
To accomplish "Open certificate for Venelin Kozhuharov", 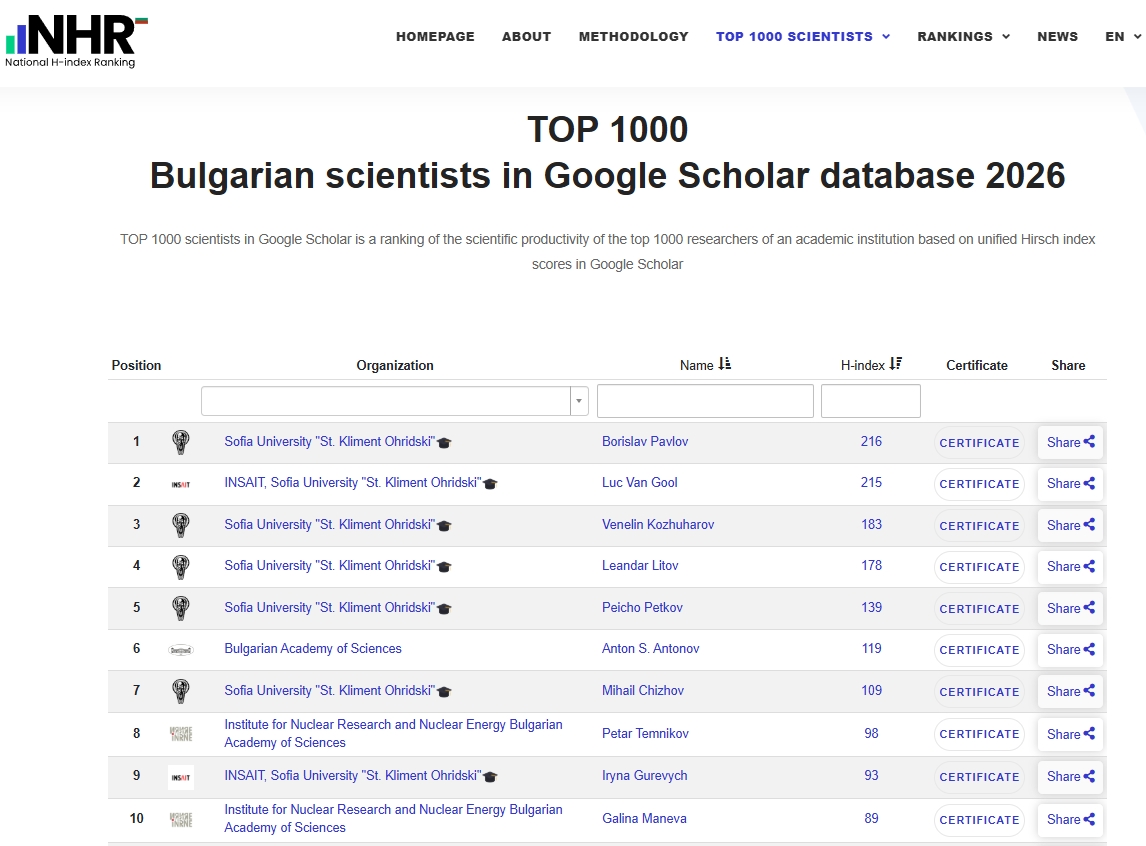I will coord(979,525).
